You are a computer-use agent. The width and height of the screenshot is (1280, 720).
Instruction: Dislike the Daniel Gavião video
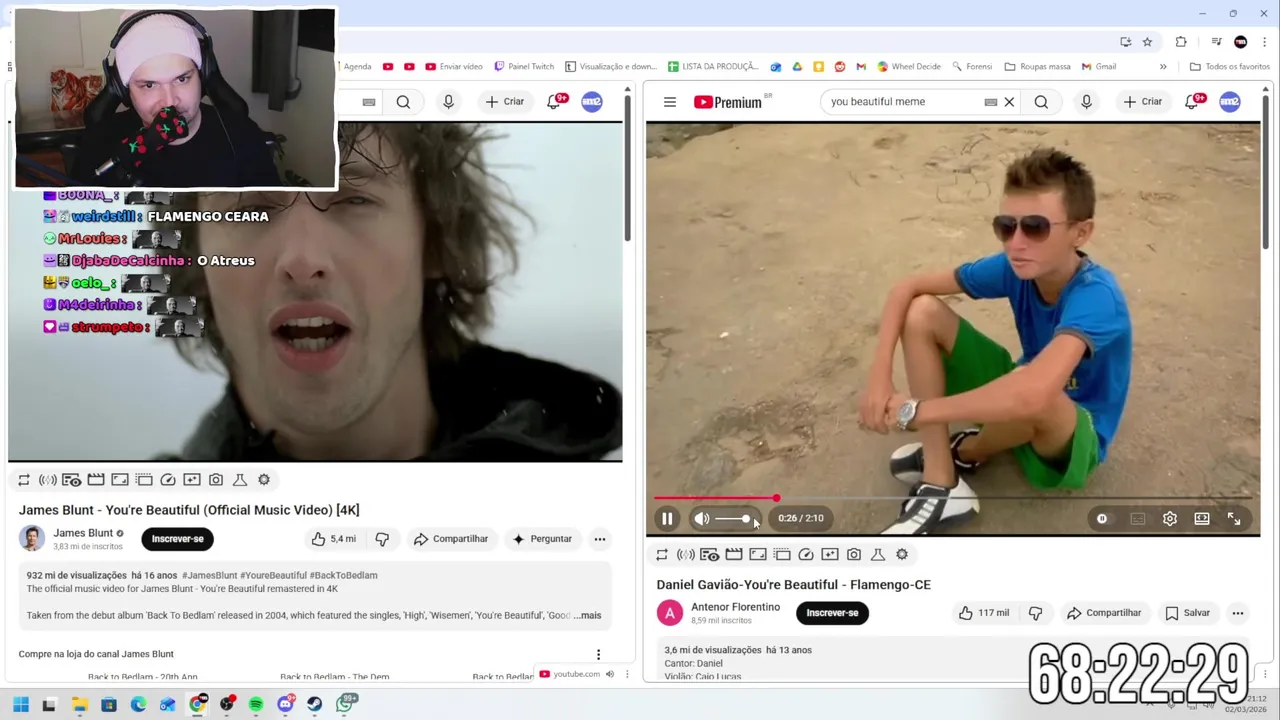click(1035, 613)
